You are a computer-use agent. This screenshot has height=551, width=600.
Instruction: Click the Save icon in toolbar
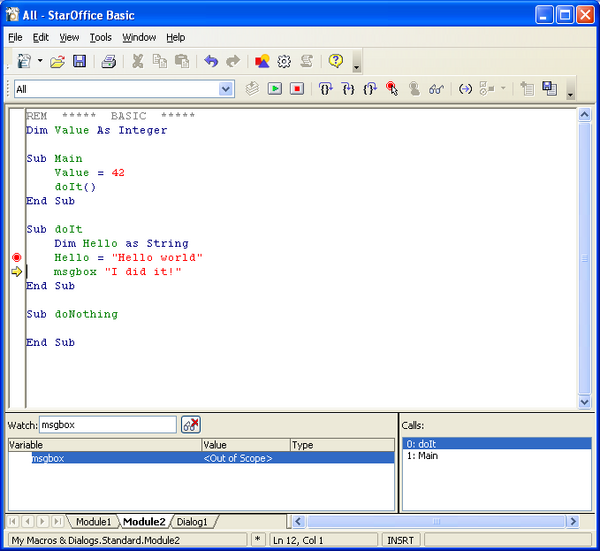[79, 61]
